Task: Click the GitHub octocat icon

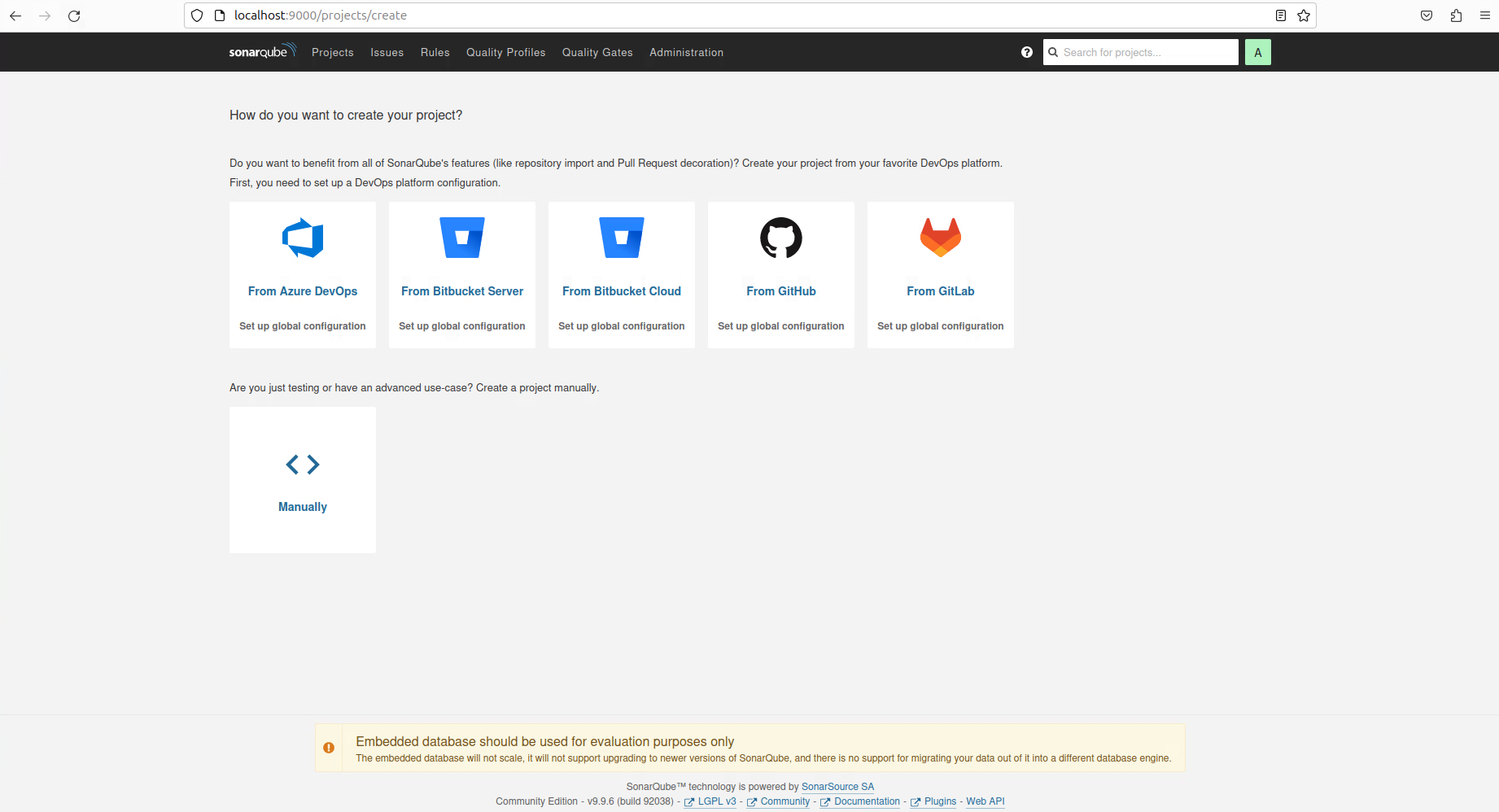Action: 781,238
